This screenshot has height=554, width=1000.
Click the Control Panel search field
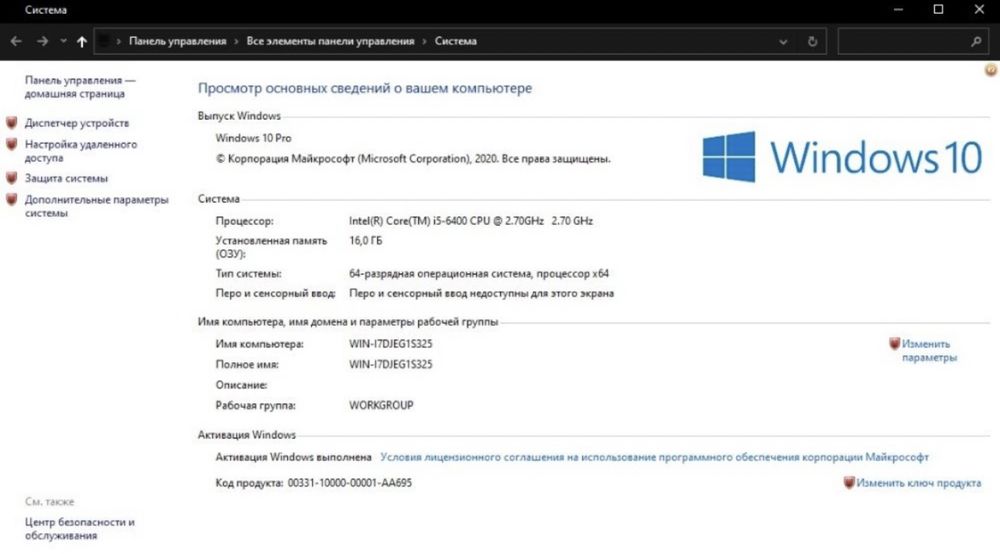pos(904,41)
